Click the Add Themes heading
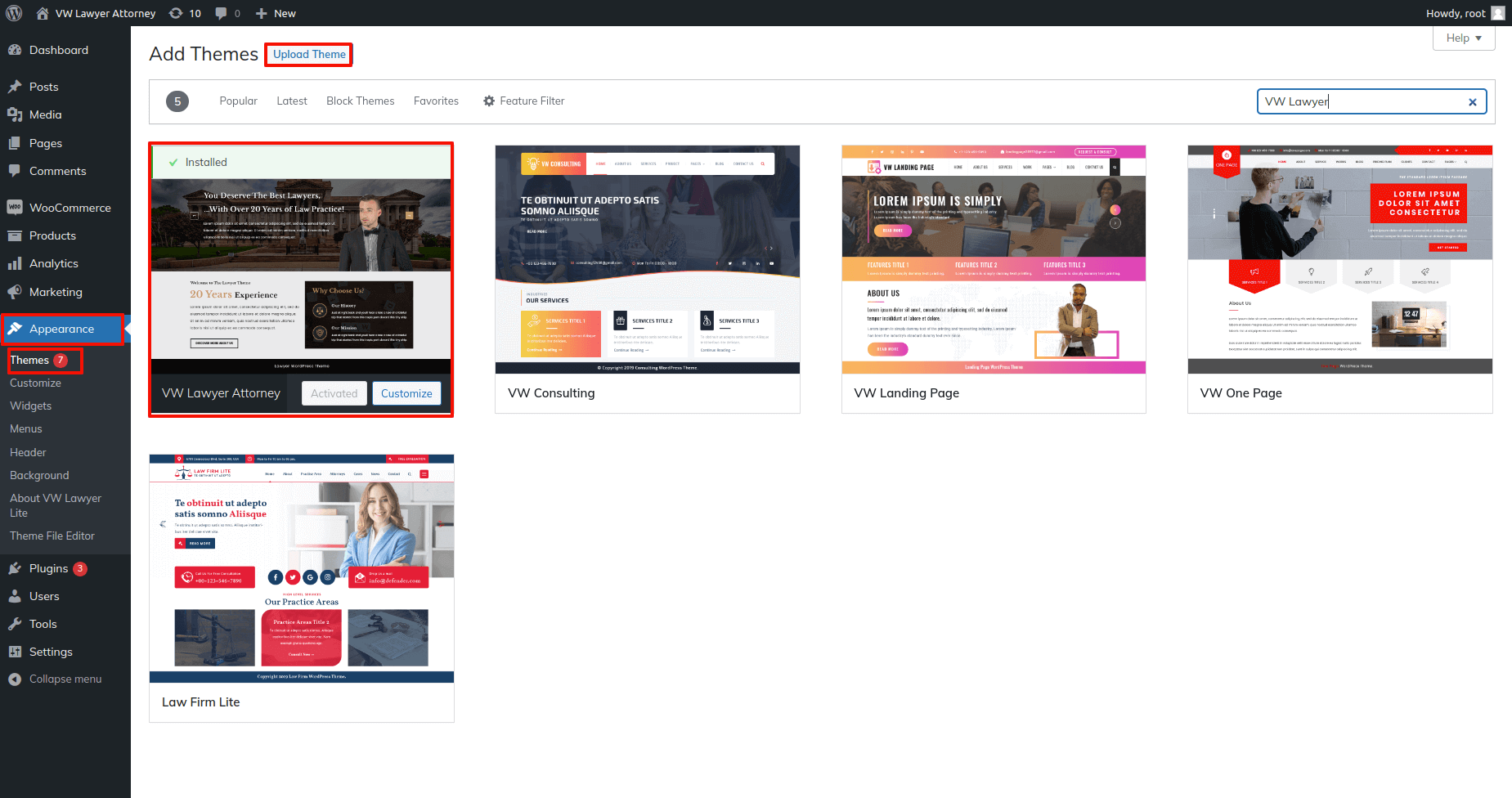 204,54
